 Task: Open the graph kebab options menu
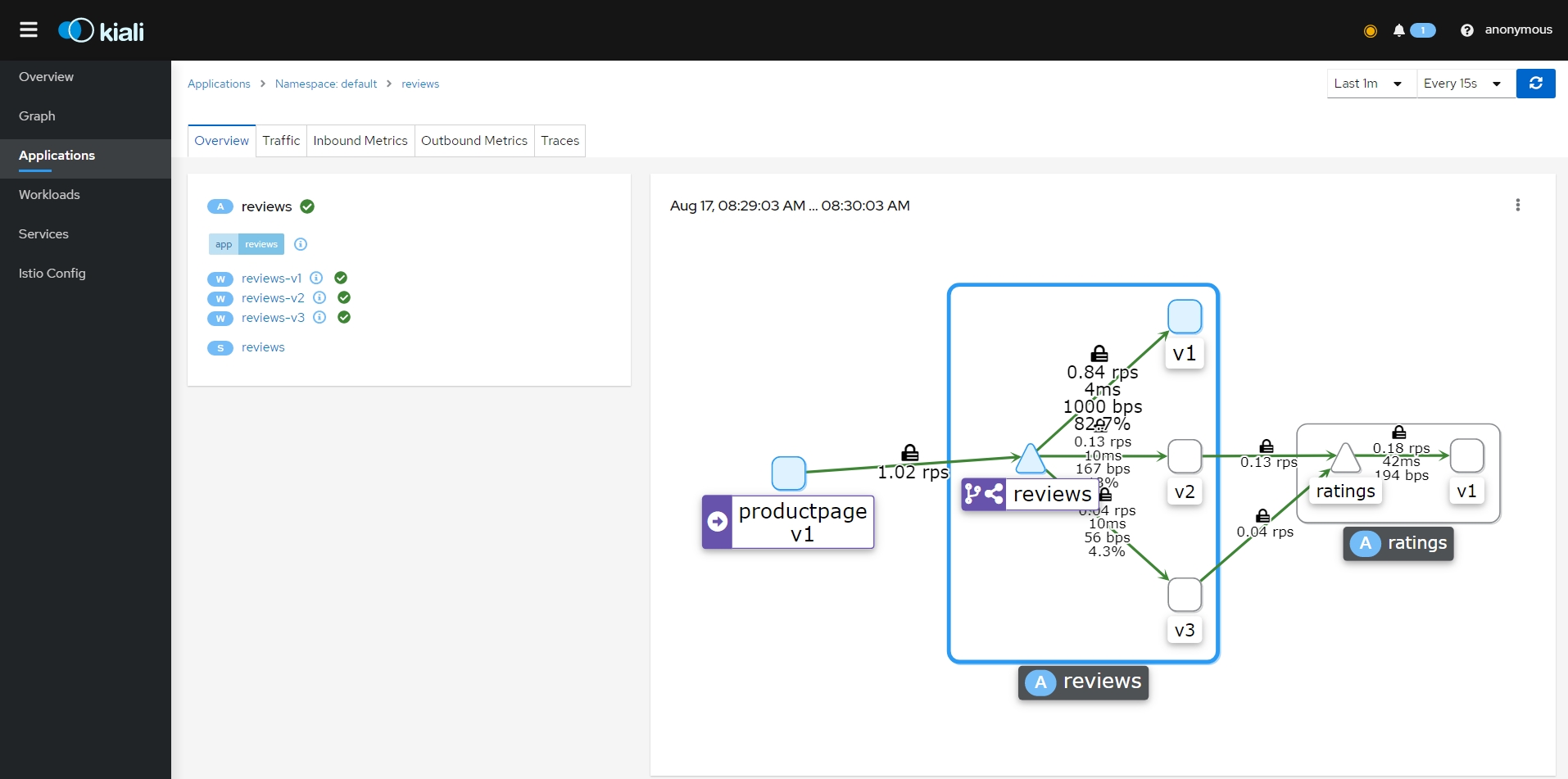pos(1517,205)
